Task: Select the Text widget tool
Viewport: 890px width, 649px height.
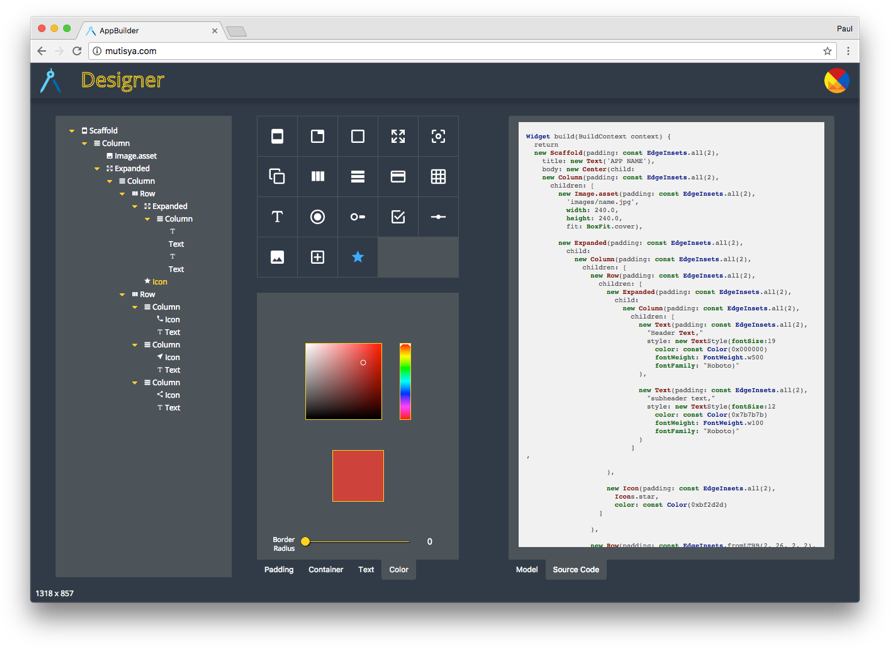Action: coord(277,216)
